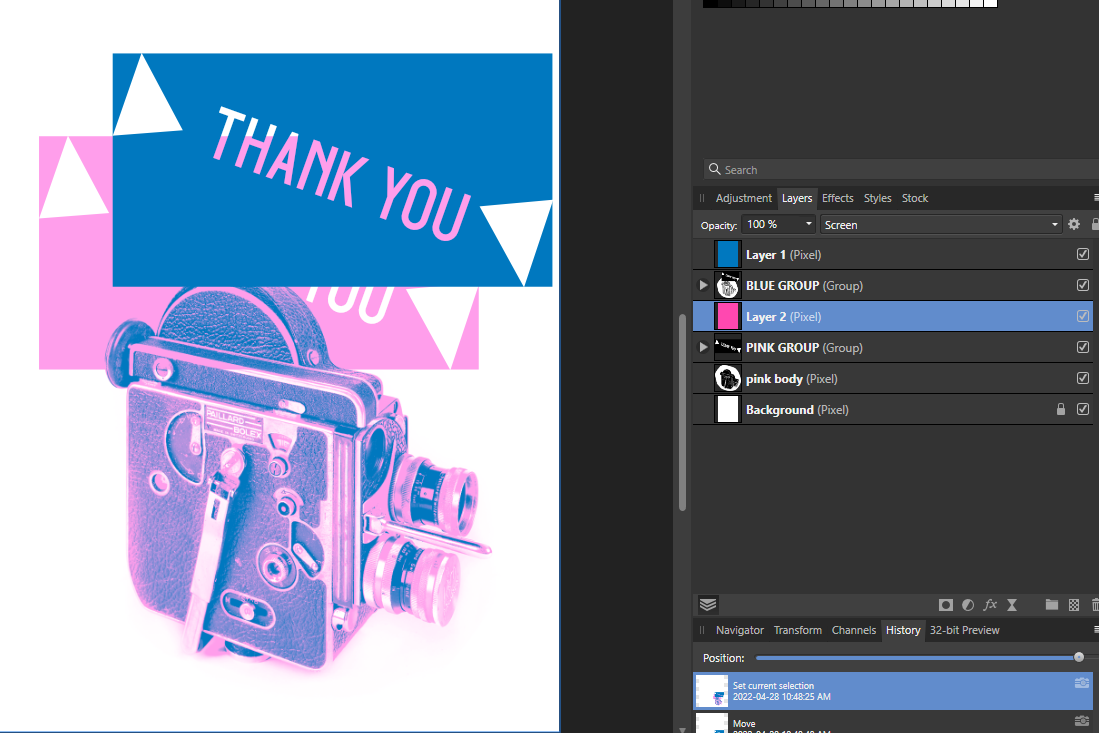Save snapshot for Set current selection step
1099x733 pixels.
1081,683
